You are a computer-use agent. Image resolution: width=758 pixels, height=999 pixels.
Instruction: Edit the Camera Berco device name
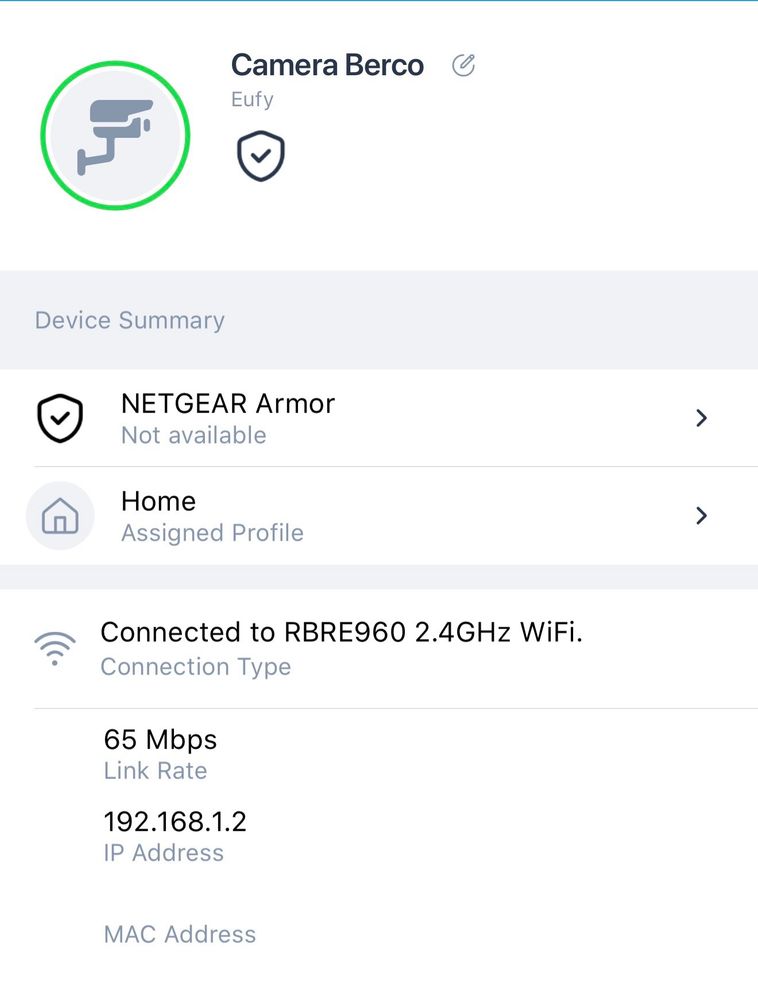click(x=463, y=66)
